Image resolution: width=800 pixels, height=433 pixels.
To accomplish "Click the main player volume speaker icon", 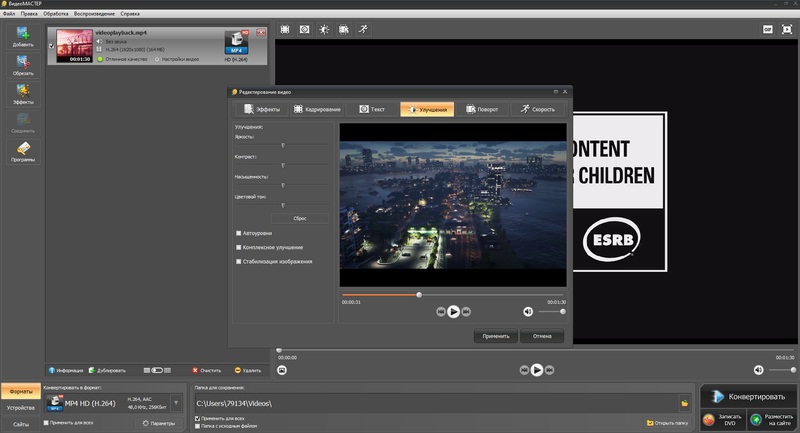I will coord(759,370).
